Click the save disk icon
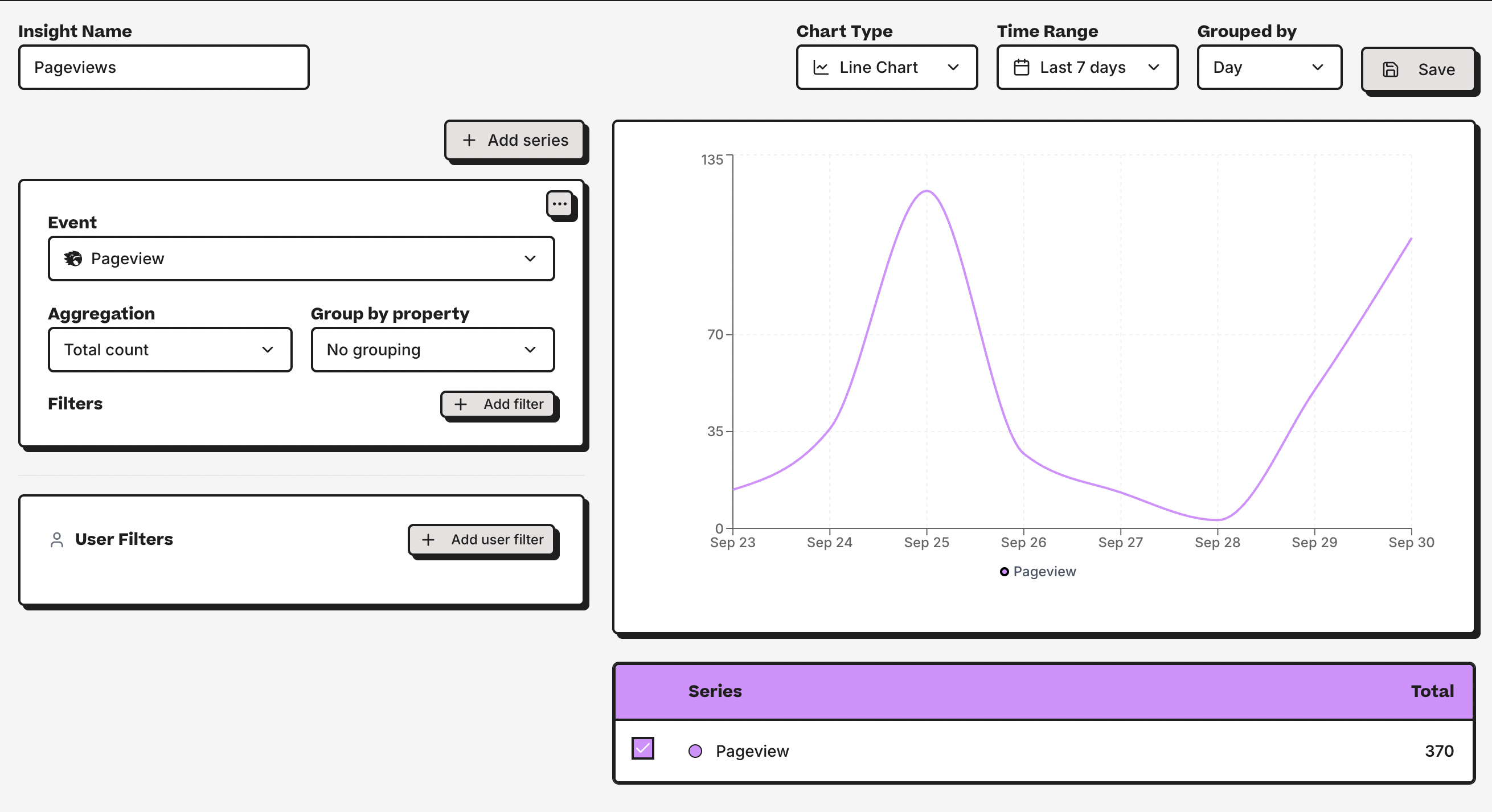Screen dimensions: 1492x812 click(1390, 69)
